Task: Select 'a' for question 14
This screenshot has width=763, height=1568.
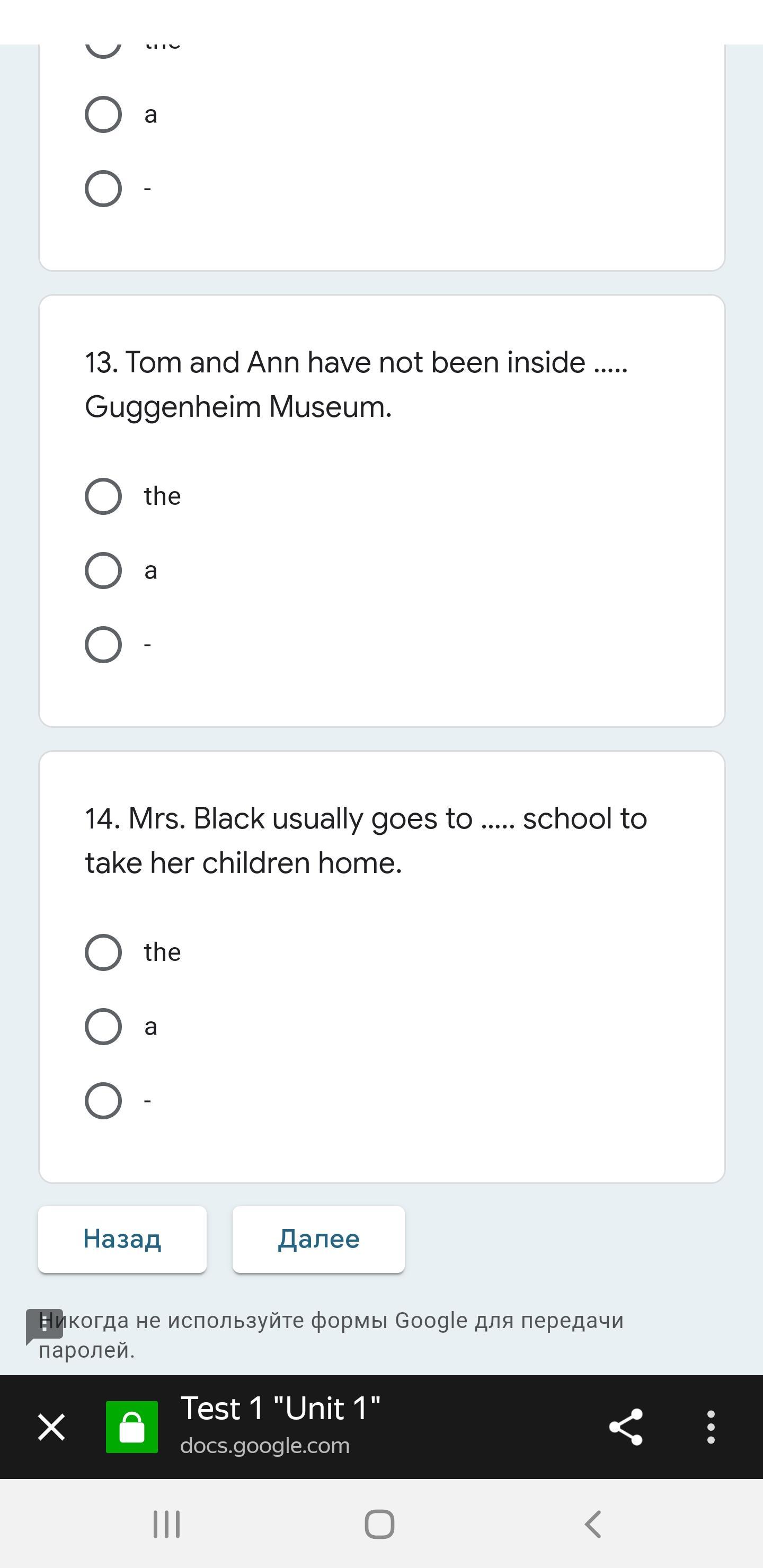Action: click(103, 1026)
